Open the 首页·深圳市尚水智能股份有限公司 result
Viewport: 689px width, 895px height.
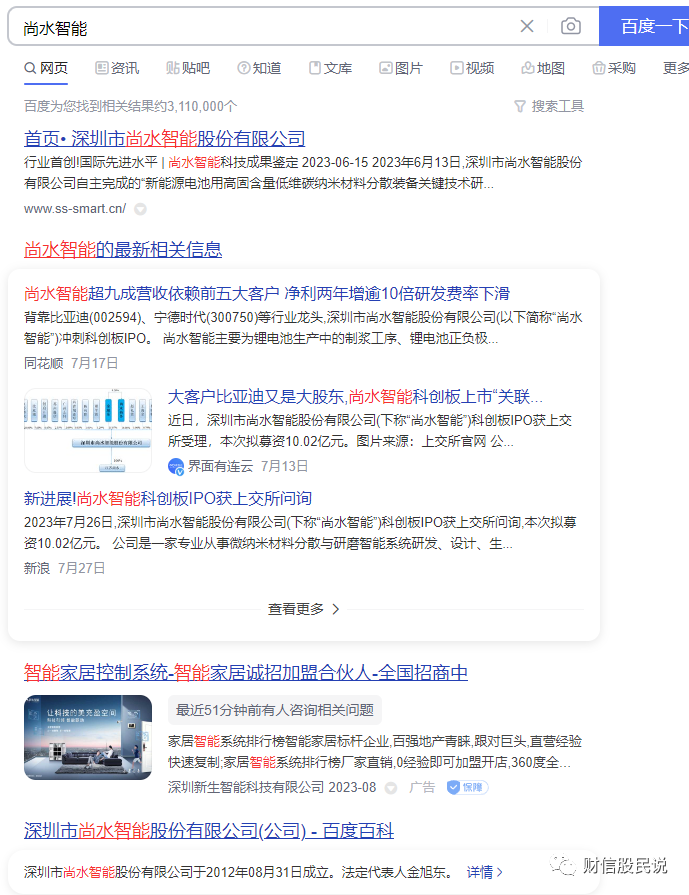(164, 139)
